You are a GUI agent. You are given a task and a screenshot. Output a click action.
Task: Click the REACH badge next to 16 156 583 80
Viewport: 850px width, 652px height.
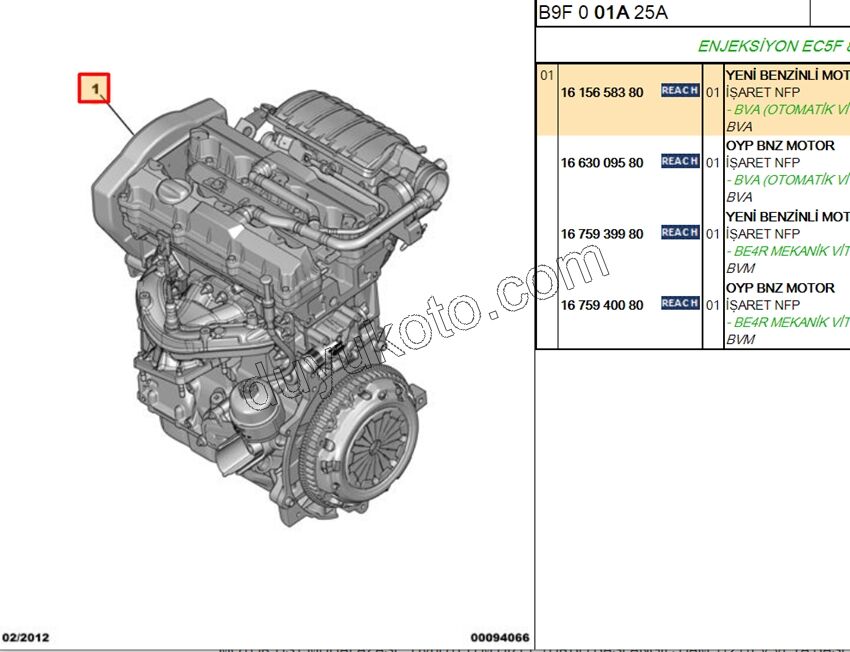click(x=677, y=90)
